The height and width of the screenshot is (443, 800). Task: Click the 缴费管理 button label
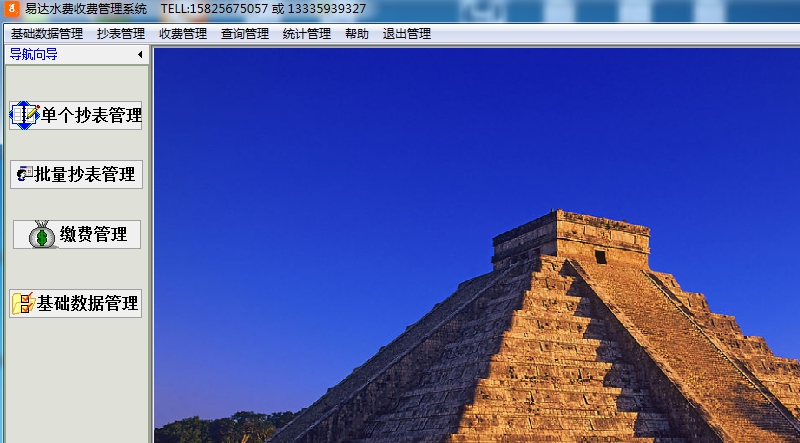point(93,234)
